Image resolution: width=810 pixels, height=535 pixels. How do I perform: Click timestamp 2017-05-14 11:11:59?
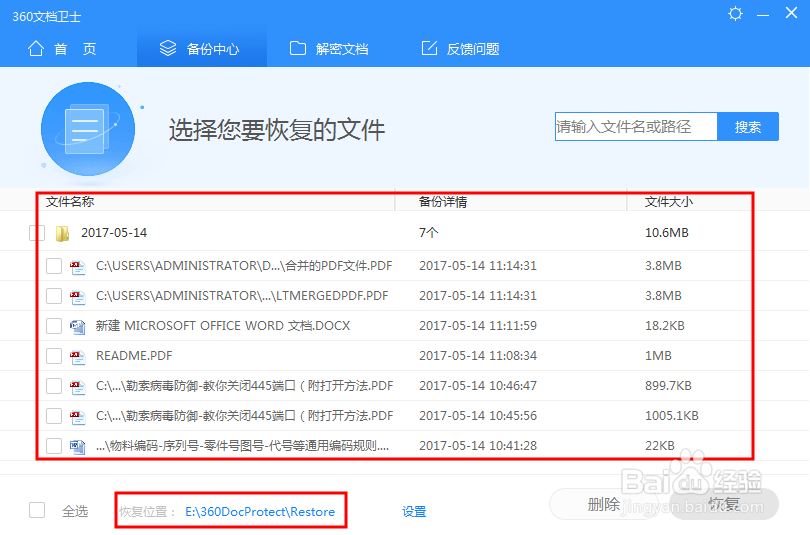[478, 326]
